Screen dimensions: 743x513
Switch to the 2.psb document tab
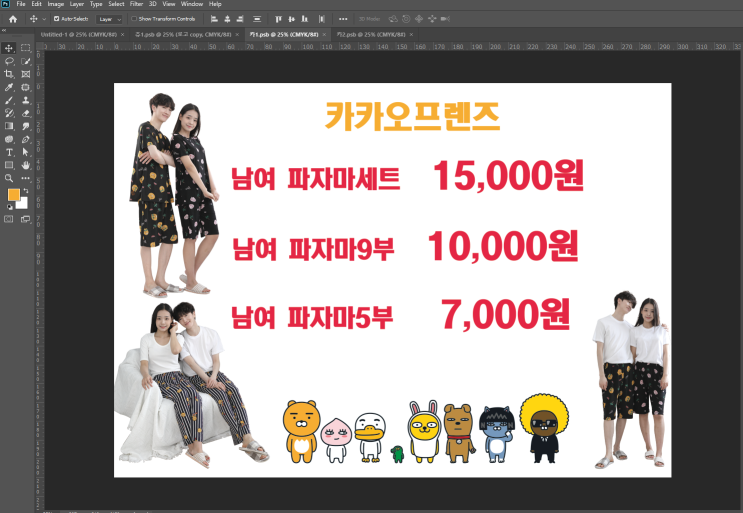pos(371,35)
